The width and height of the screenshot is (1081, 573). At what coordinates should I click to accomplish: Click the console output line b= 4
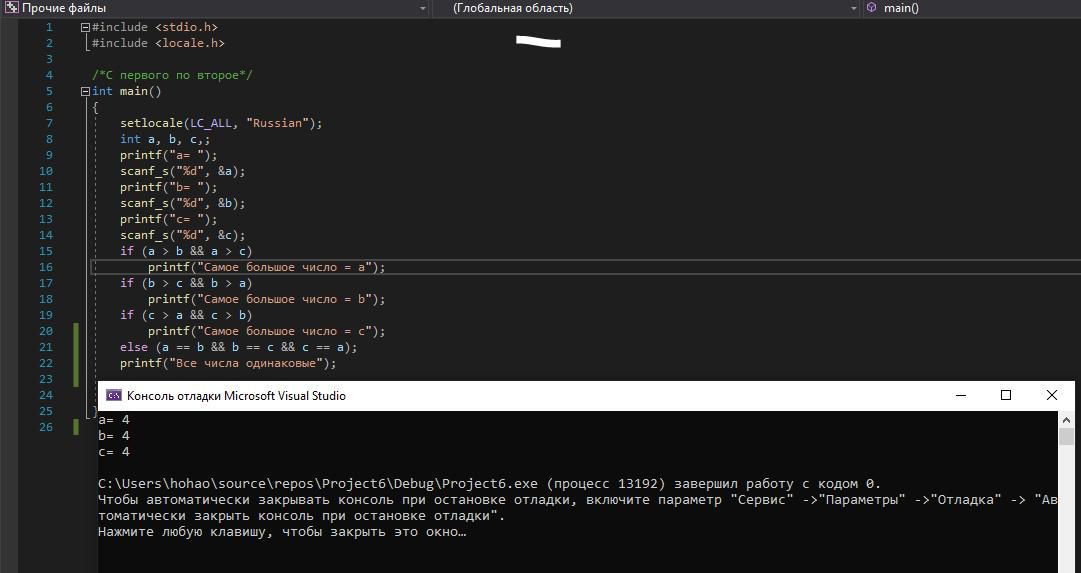(x=114, y=436)
